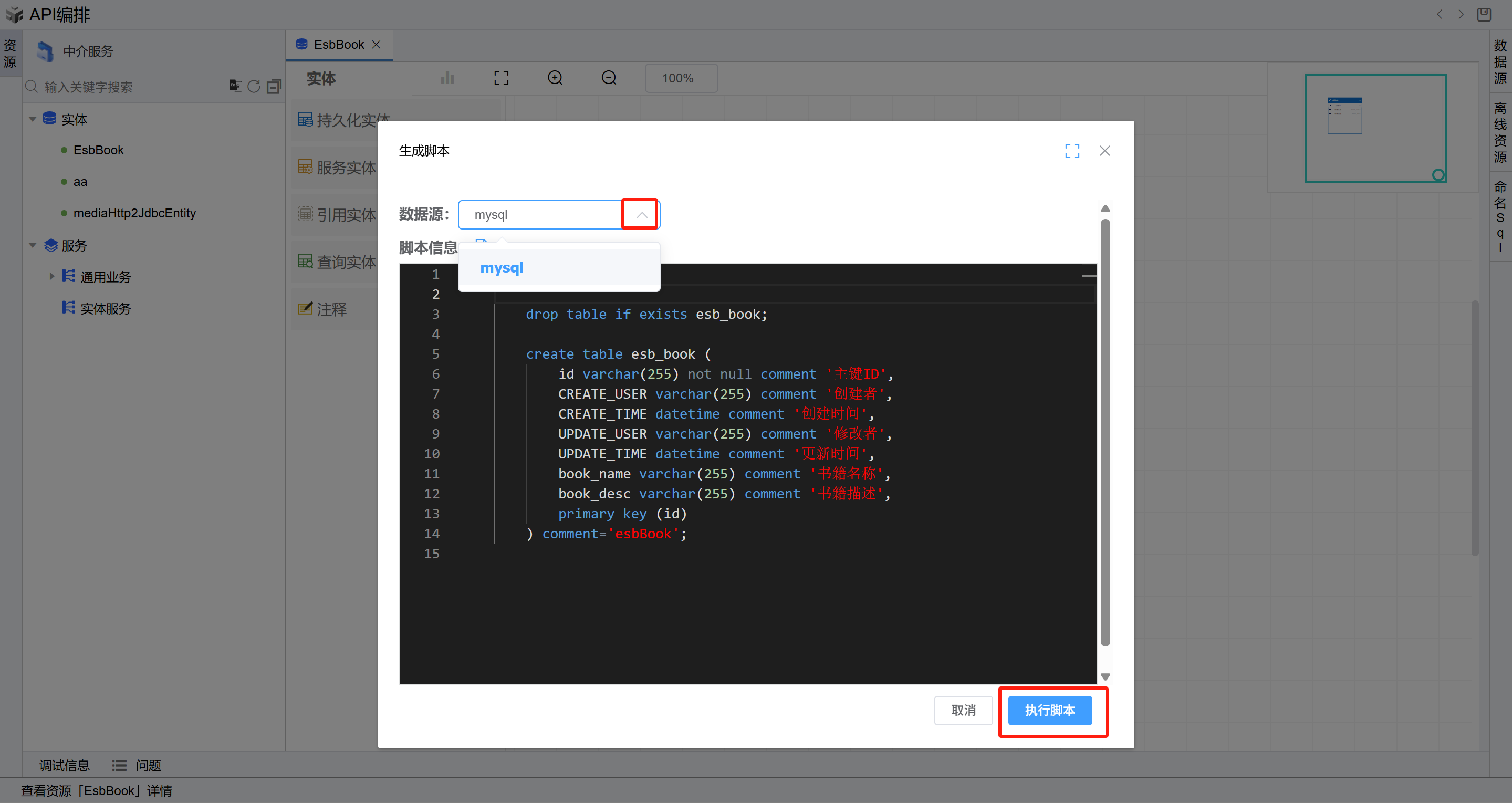The height and width of the screenshot is (803, 1512).
Task: Select mediaHttp2JdbcEntity in the tree
Action: point(134,213)
